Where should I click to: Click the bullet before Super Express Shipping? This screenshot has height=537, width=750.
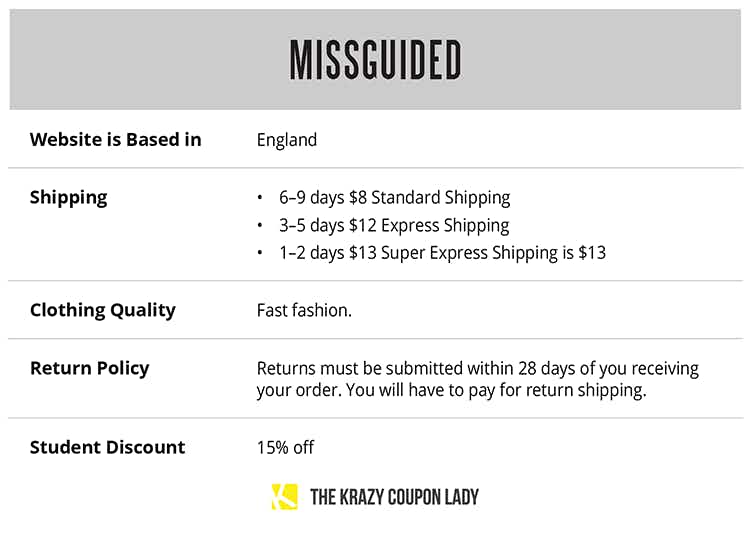pyautogui.click(x=261, y=253)
